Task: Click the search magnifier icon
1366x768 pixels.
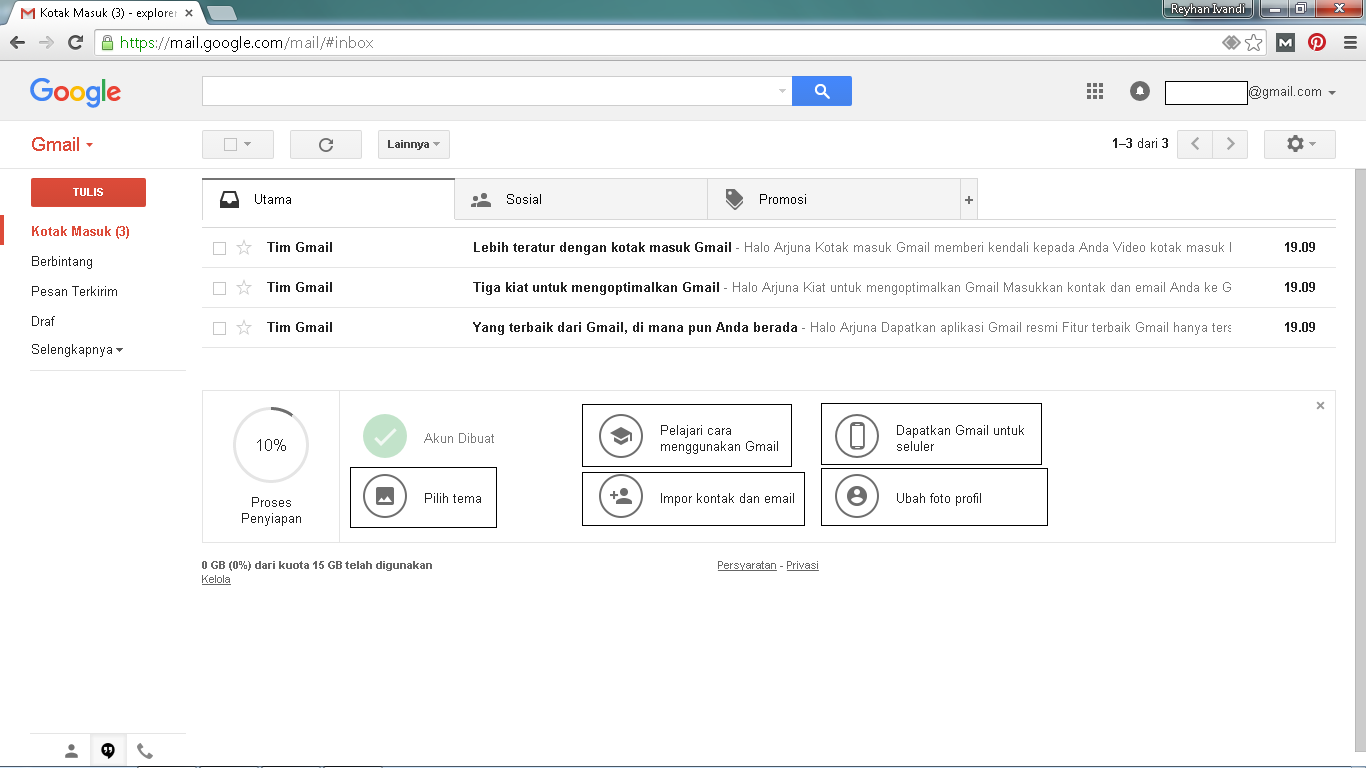Action: click(x=821, y=91)
